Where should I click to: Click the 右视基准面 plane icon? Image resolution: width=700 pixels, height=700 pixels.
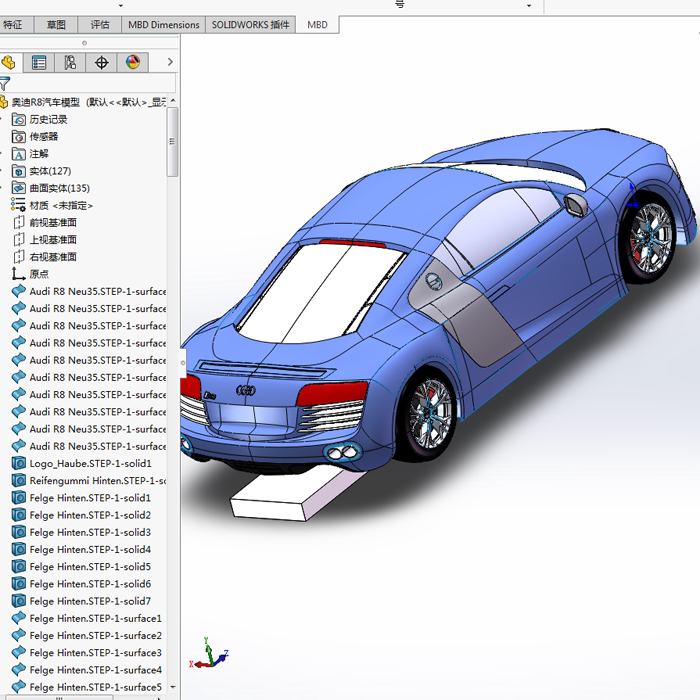coord(19,257)
